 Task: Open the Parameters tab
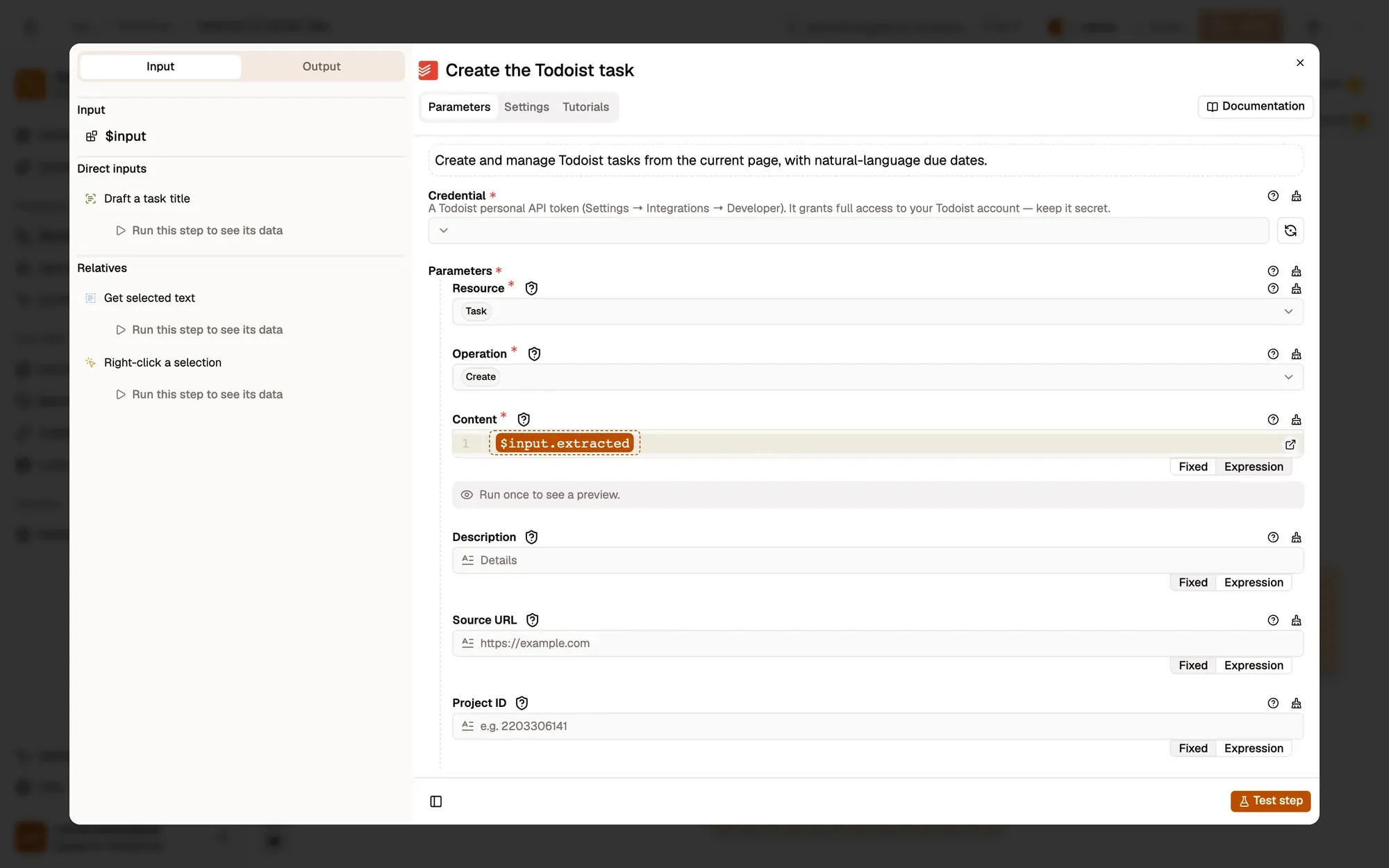click(x=459, y=107)
